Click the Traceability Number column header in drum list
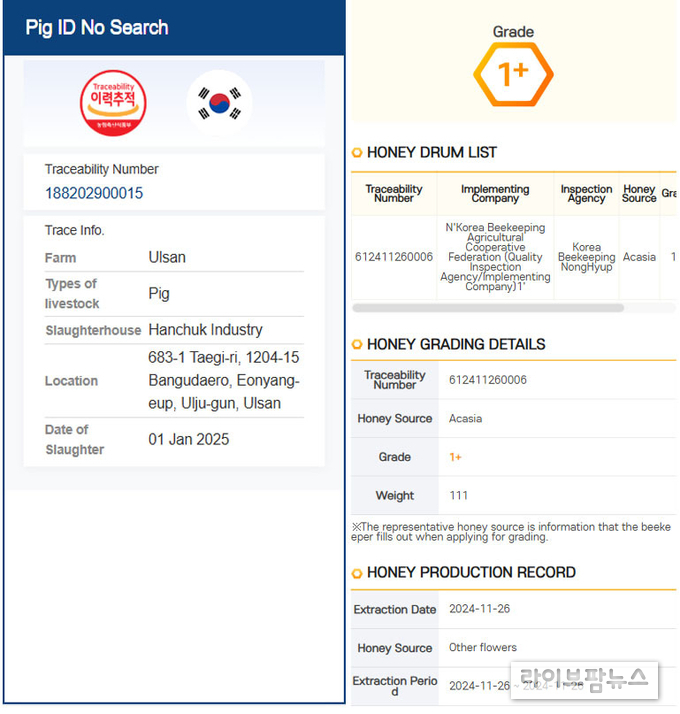 tap(394, 194)
